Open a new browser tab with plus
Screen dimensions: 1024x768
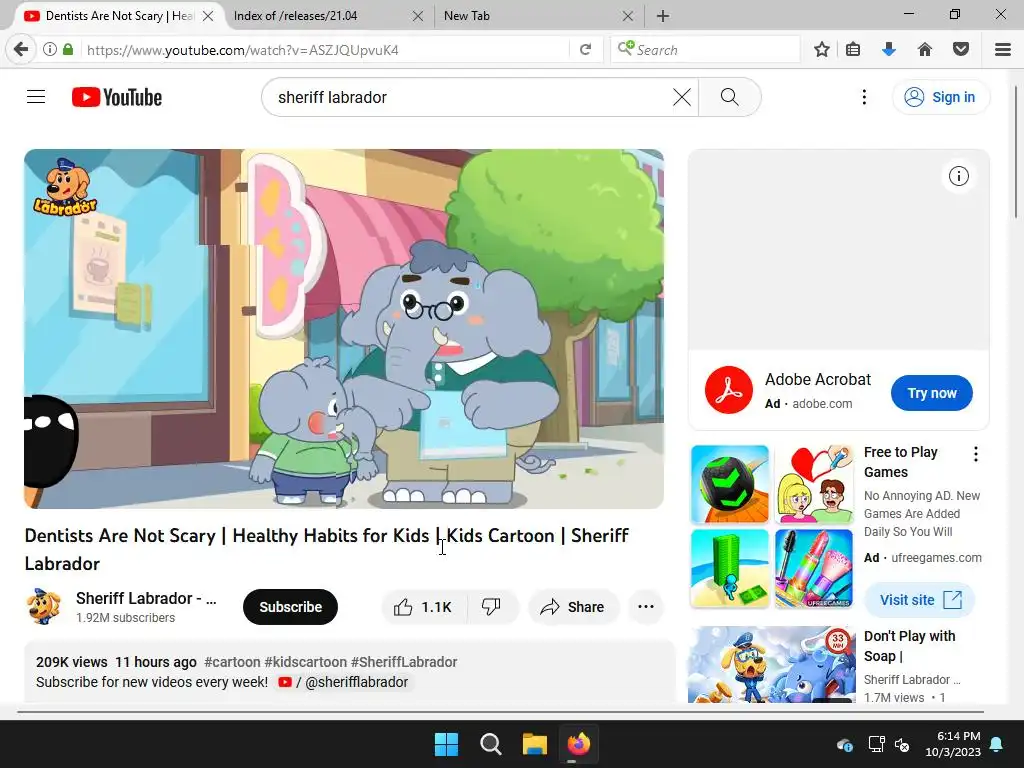coord(663,16)
